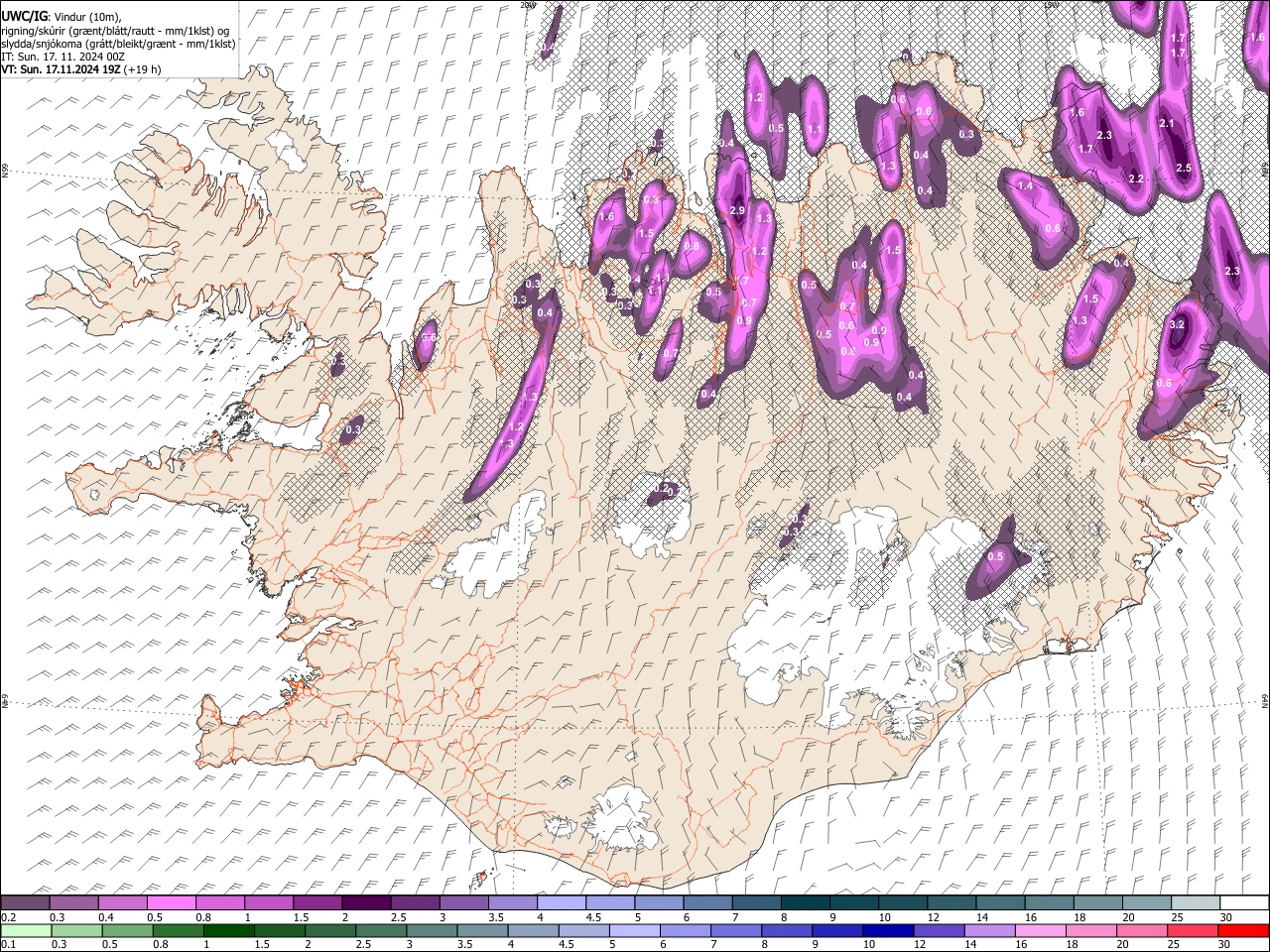Viewport: 1270px width, 952px height.
Task: Click the white swatch at 30, upper legend
Action: 1245,903
